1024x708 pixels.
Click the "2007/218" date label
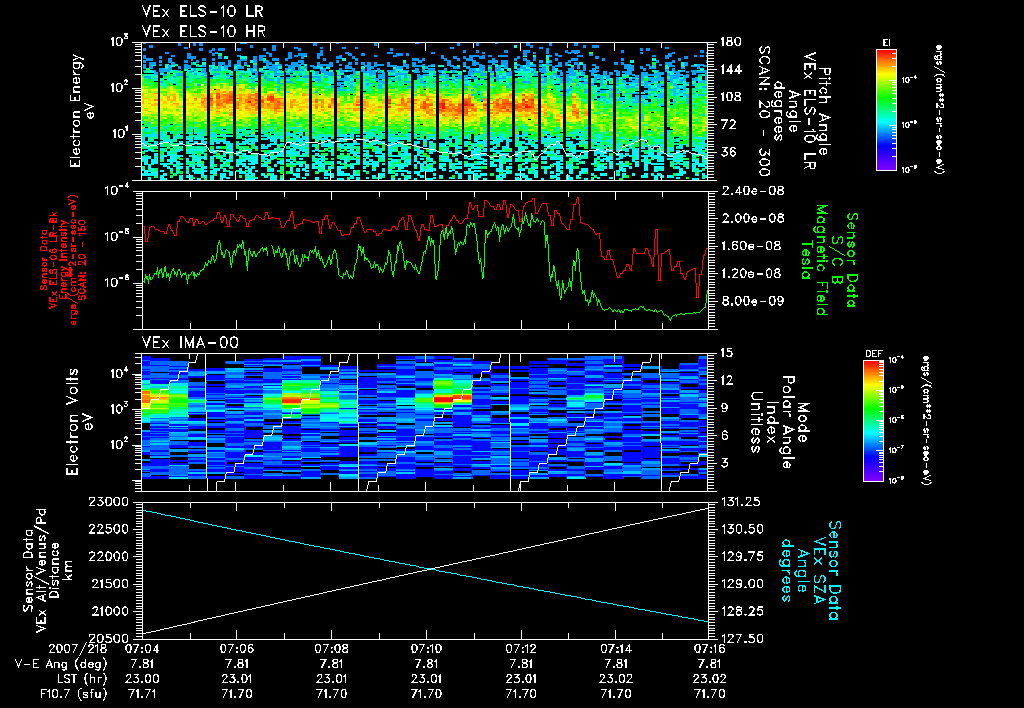(78, 649)
